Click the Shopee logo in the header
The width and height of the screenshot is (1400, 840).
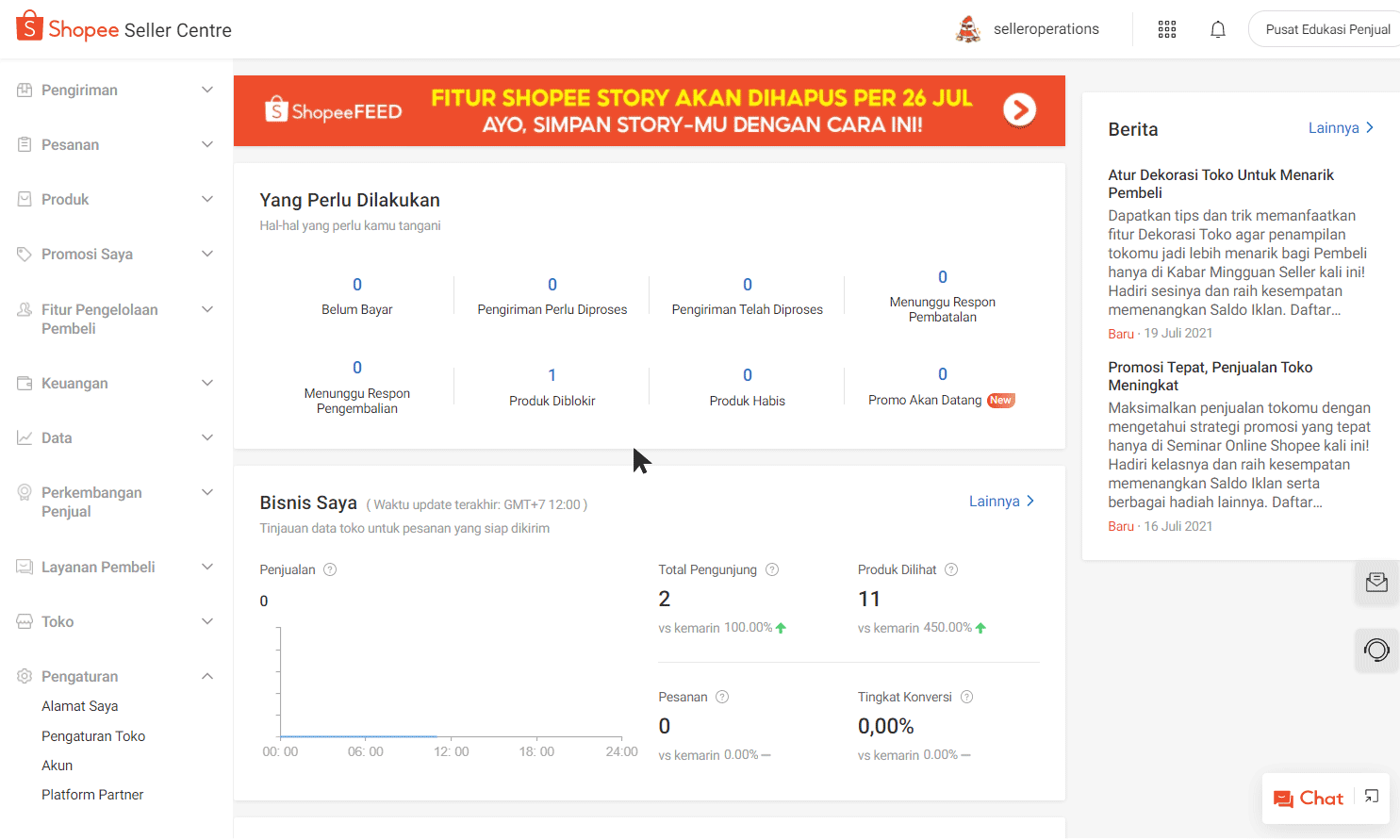pyautogui.click(x=30, y=28)
